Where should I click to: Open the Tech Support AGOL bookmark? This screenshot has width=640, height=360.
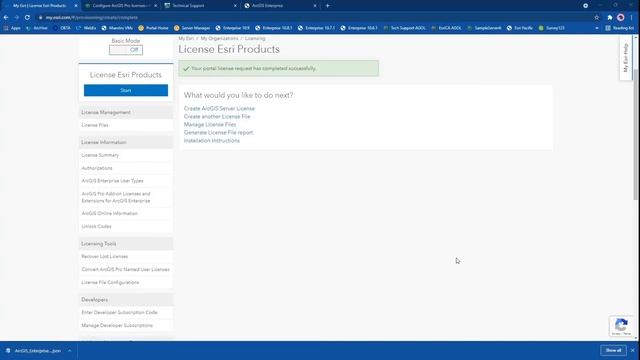[x=404, y=28]
